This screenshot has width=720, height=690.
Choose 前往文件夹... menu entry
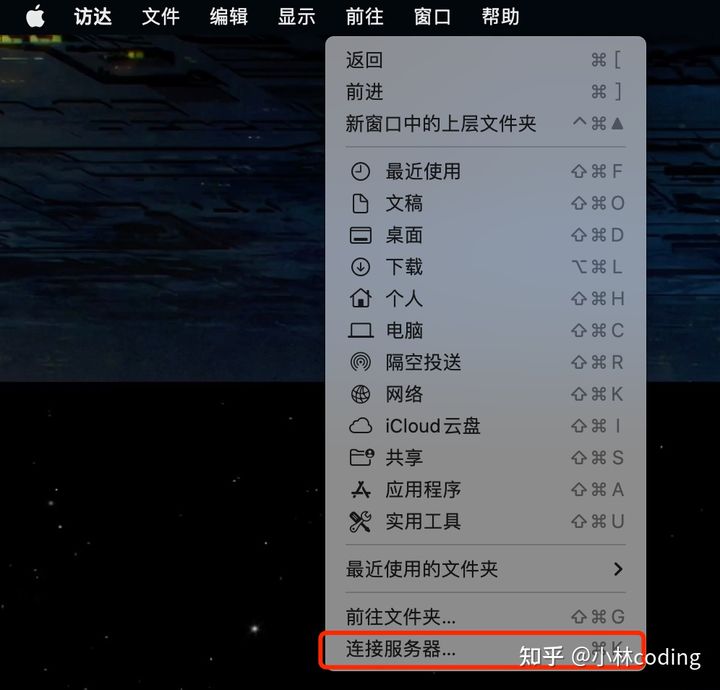485,617
